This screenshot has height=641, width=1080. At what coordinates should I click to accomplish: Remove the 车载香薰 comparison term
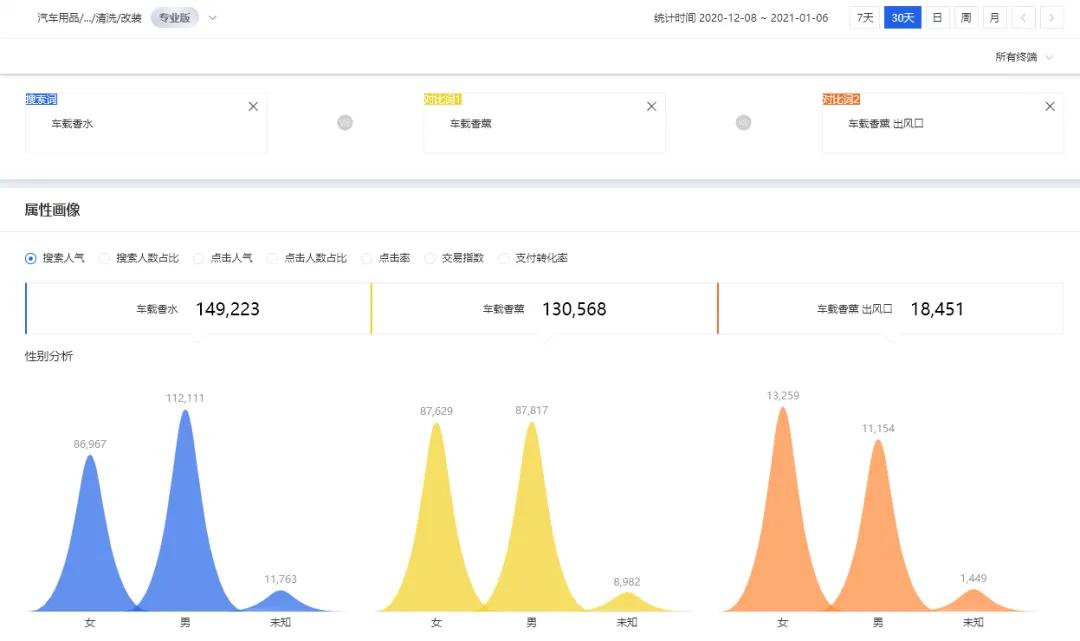(x=651, y=105)
